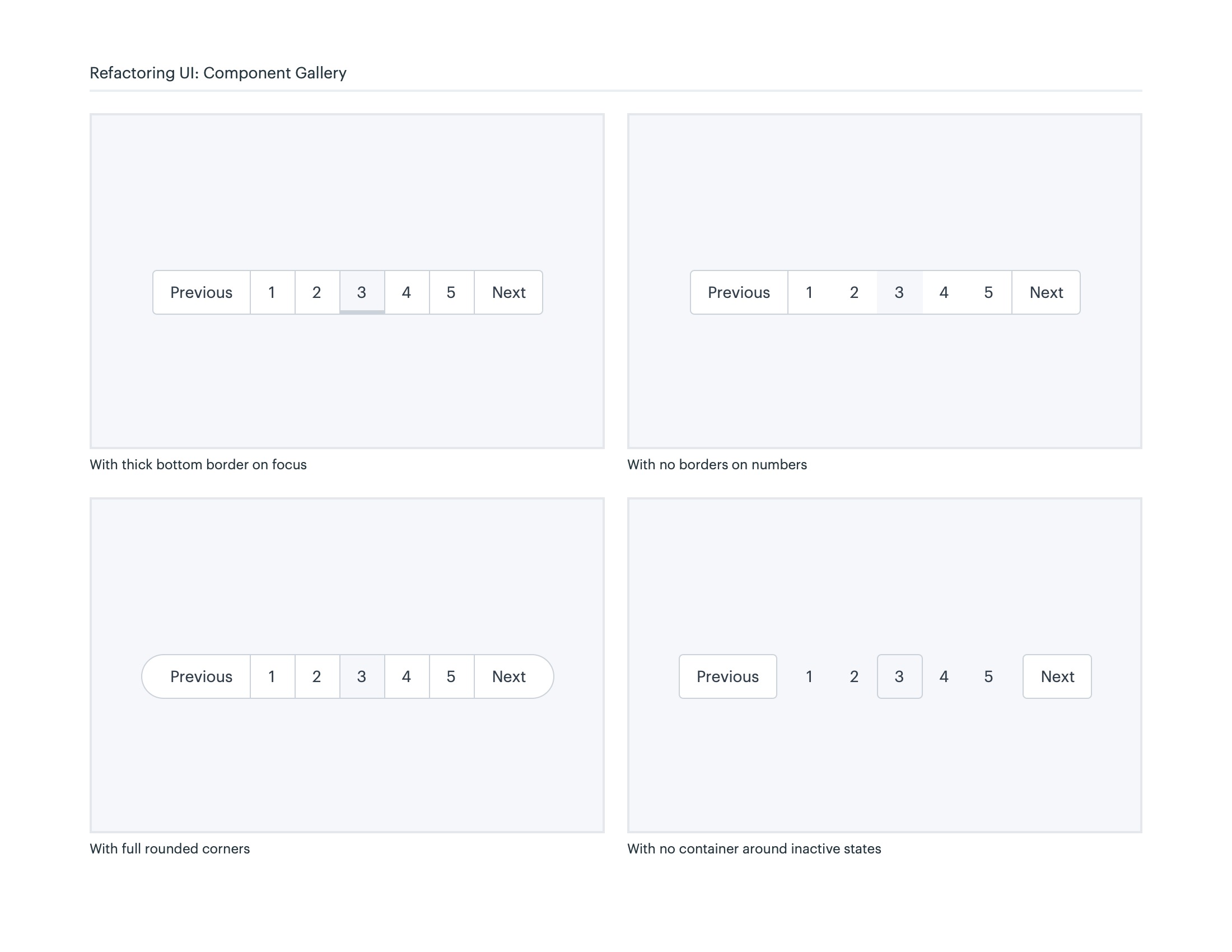Select page 1 in no-container pagination

(x=809, y=676)
